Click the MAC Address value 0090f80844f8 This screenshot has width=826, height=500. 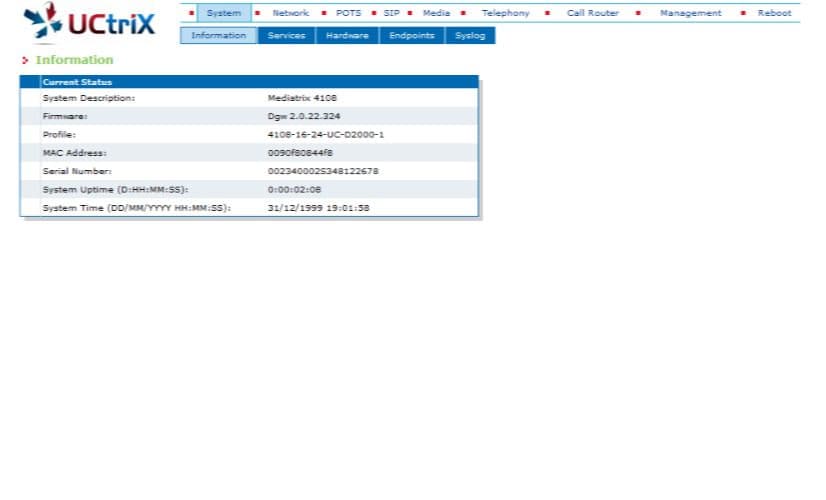[300, 153]
